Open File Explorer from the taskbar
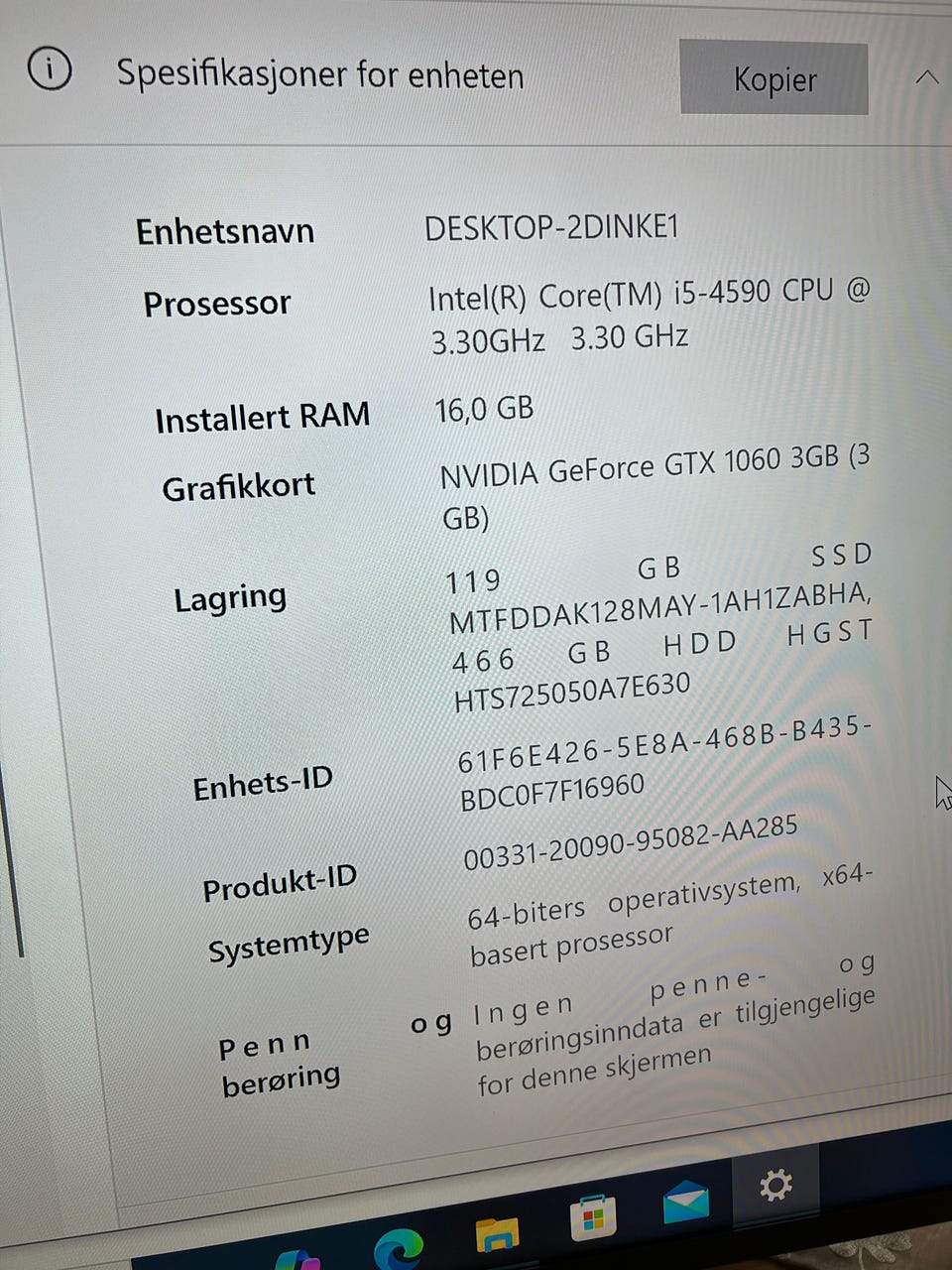This screenshot has width=952, height=1270. coord(498,1235)
